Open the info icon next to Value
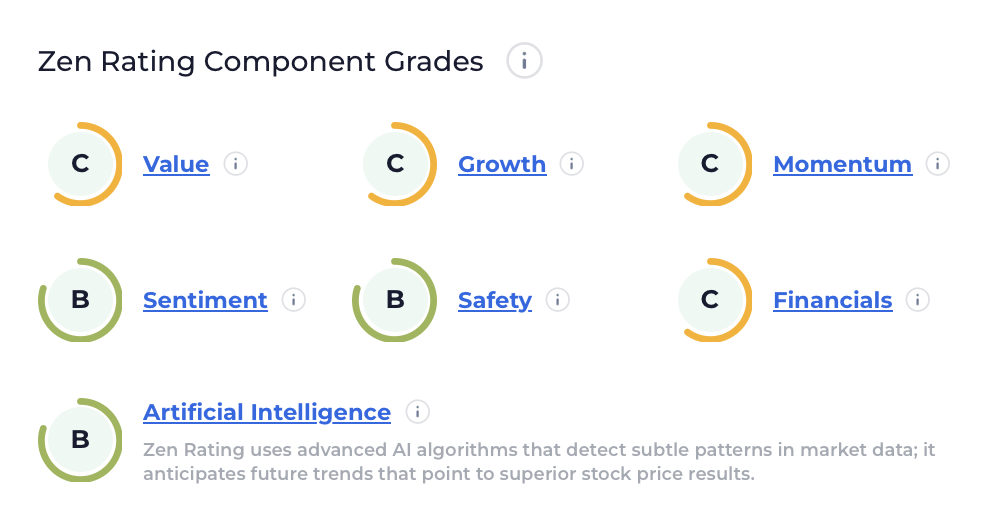Screen dimensions: 1000x510 pyautogui.click(x=235, y=164)
